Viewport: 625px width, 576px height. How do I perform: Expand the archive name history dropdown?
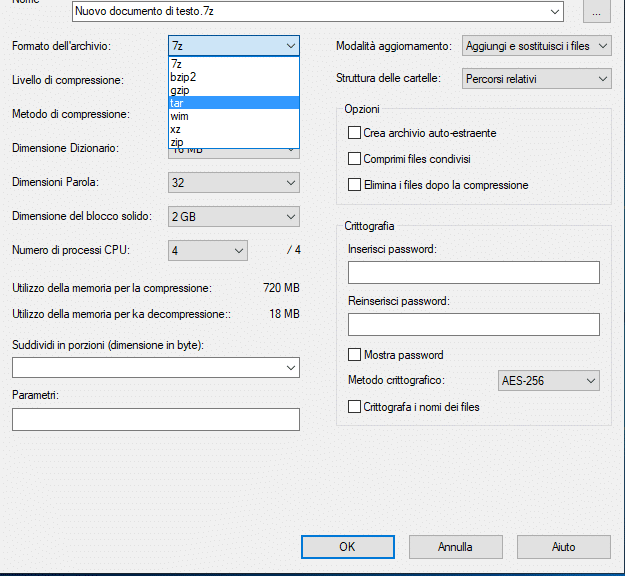[x=554, y=12]
